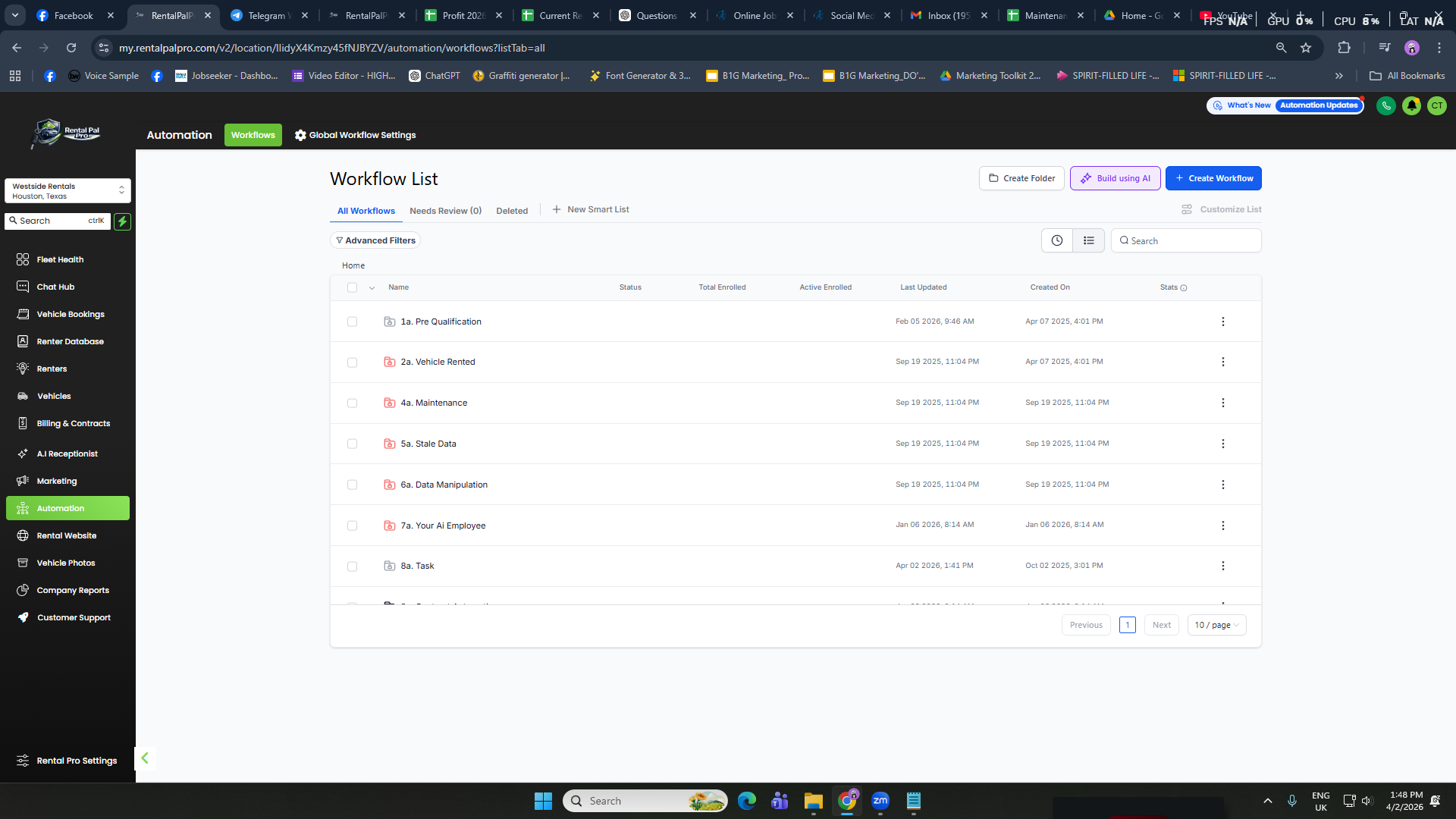The image size is (1456, 819).
Task: Open the Home breadcrumb
Action: 353,265
